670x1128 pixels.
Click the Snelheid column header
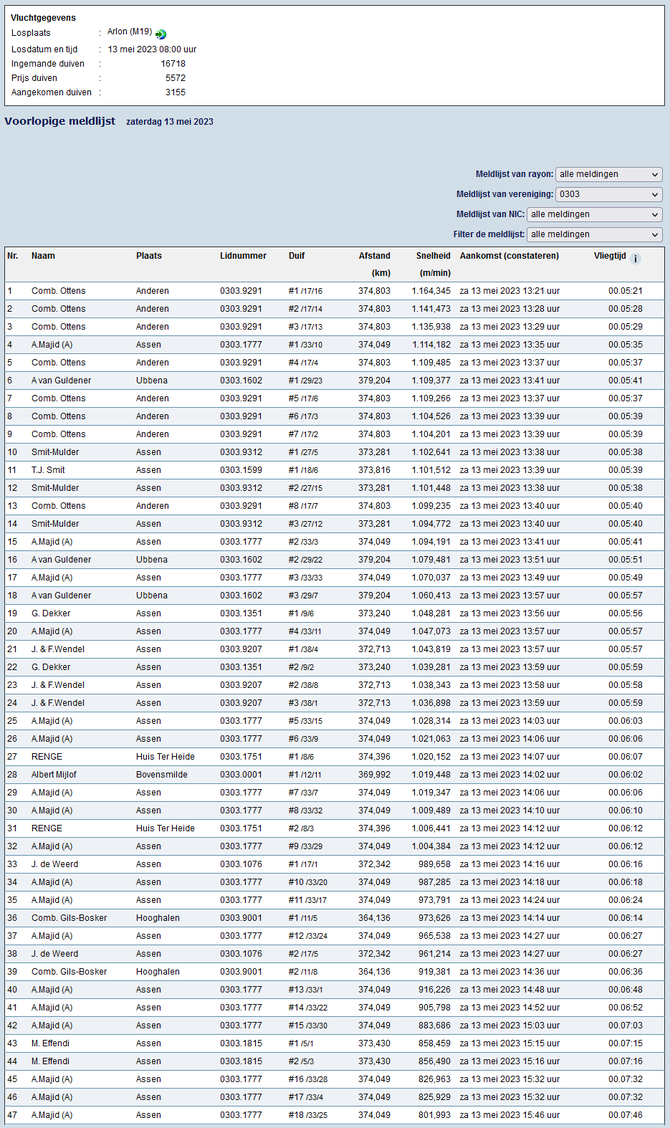coord(433,255)
